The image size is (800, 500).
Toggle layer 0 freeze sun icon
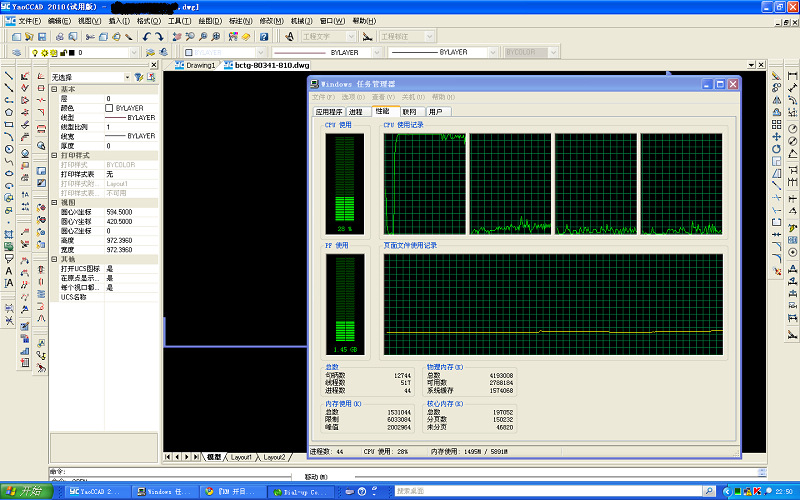[x=44, y=53]
